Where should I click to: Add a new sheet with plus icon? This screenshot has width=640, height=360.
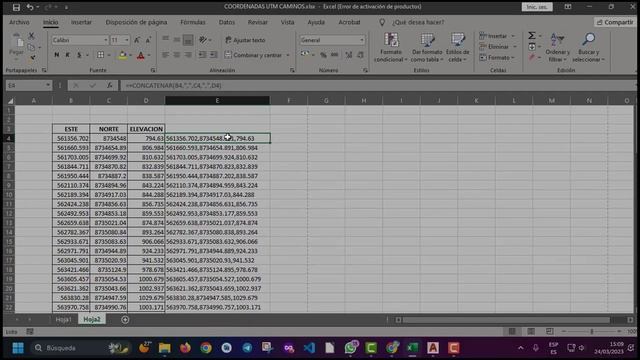tap(125, 320)
